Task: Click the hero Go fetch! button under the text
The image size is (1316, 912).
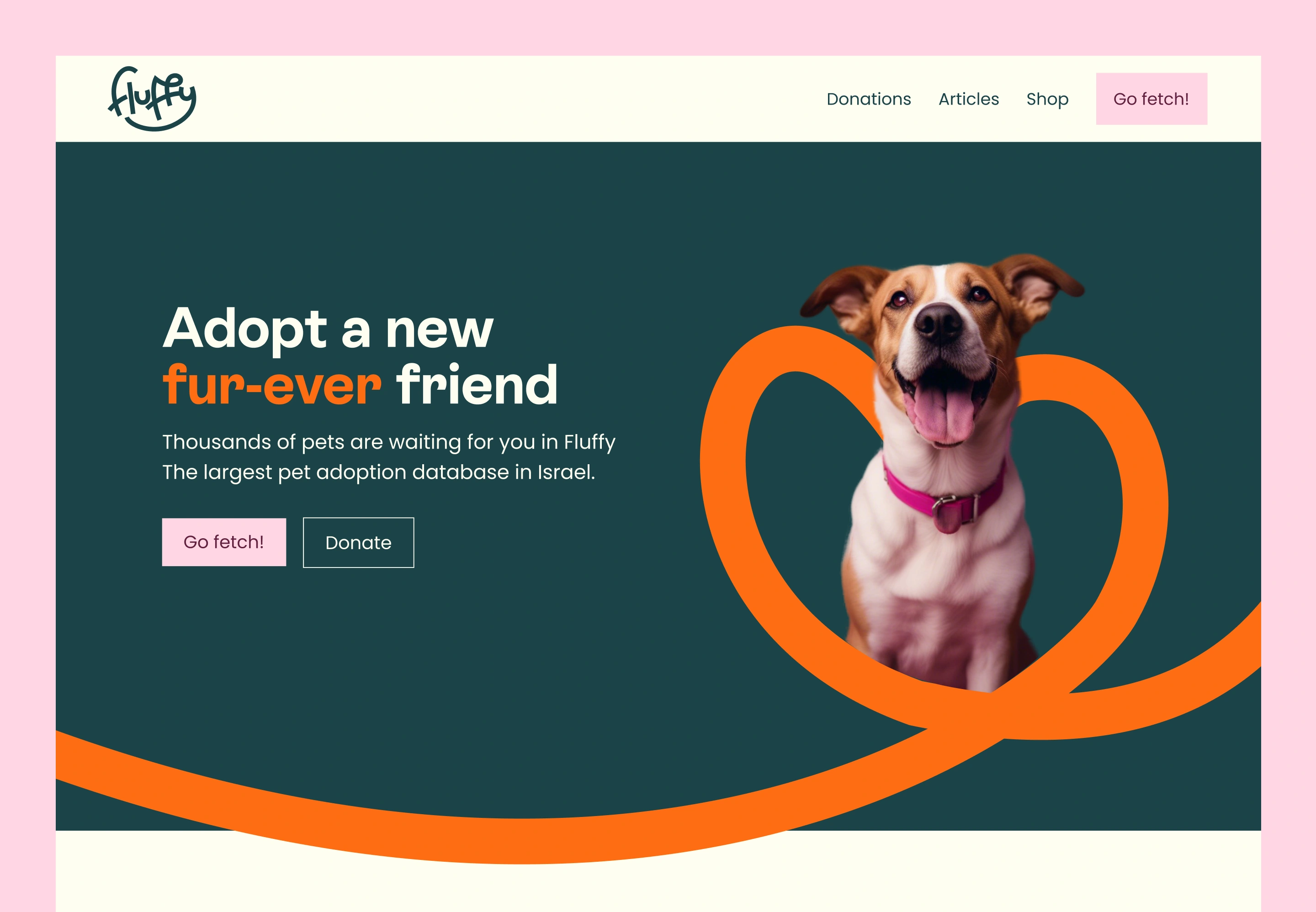Action: (224, 542)
